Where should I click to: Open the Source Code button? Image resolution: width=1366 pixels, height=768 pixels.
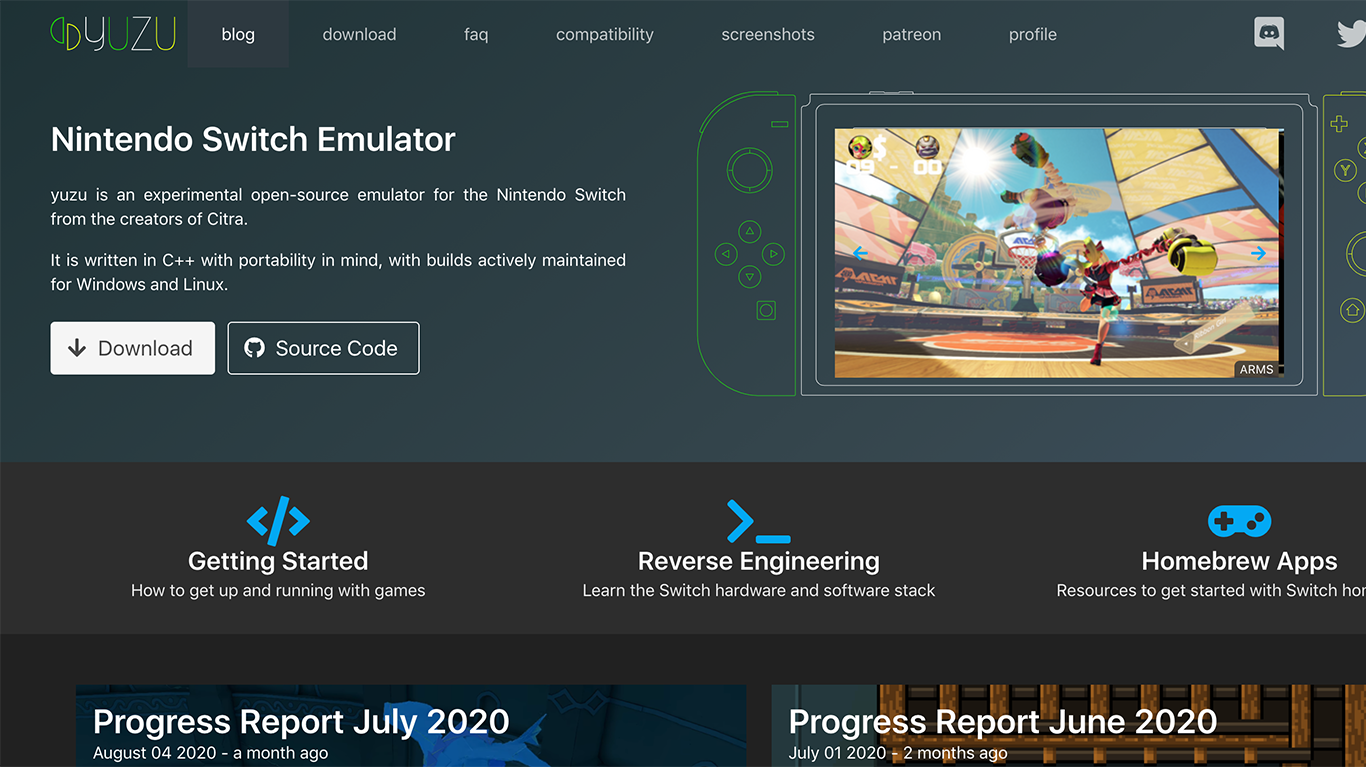click(323, 348)
